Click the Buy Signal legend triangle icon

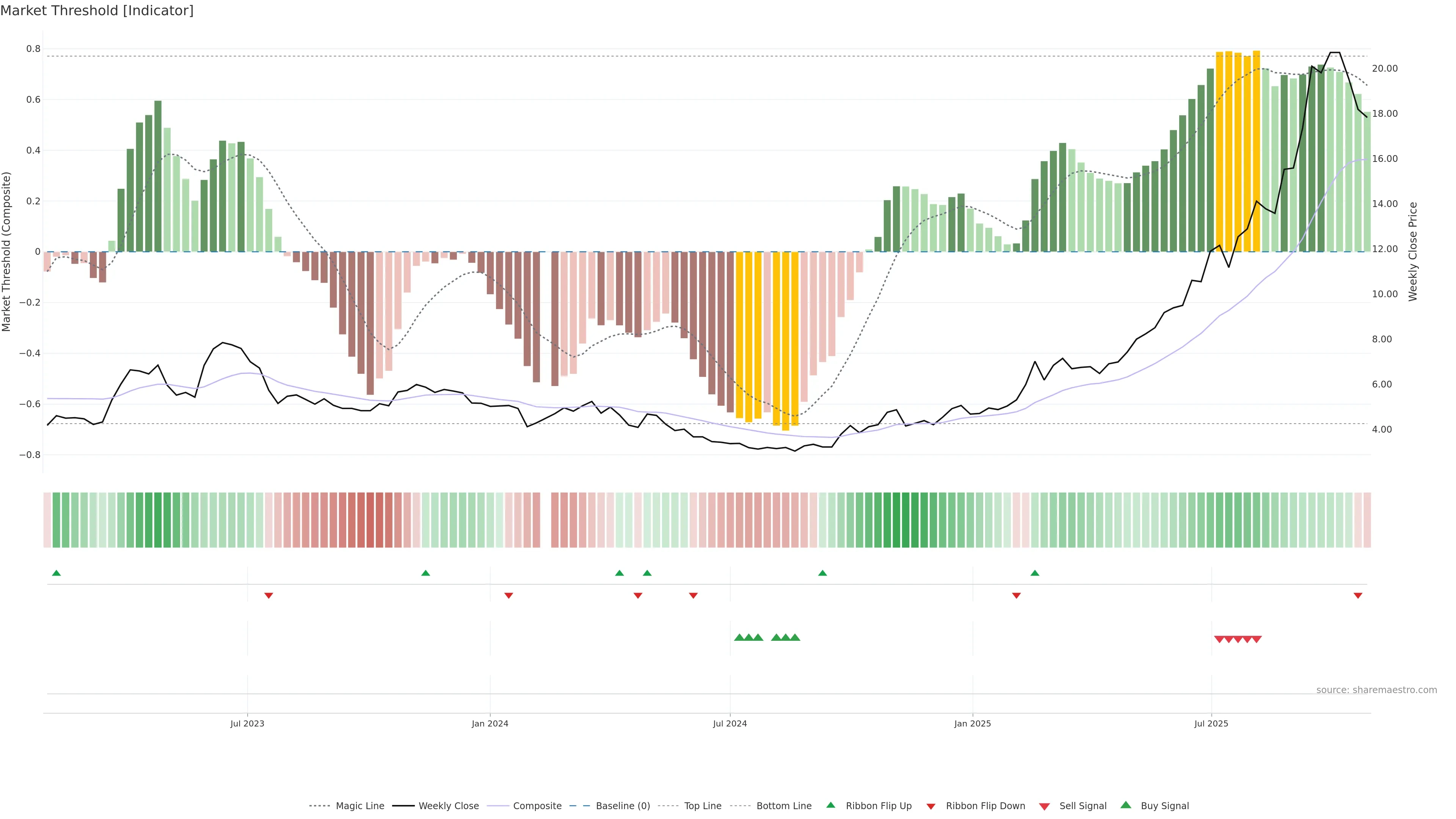(x=1125, y=805)
